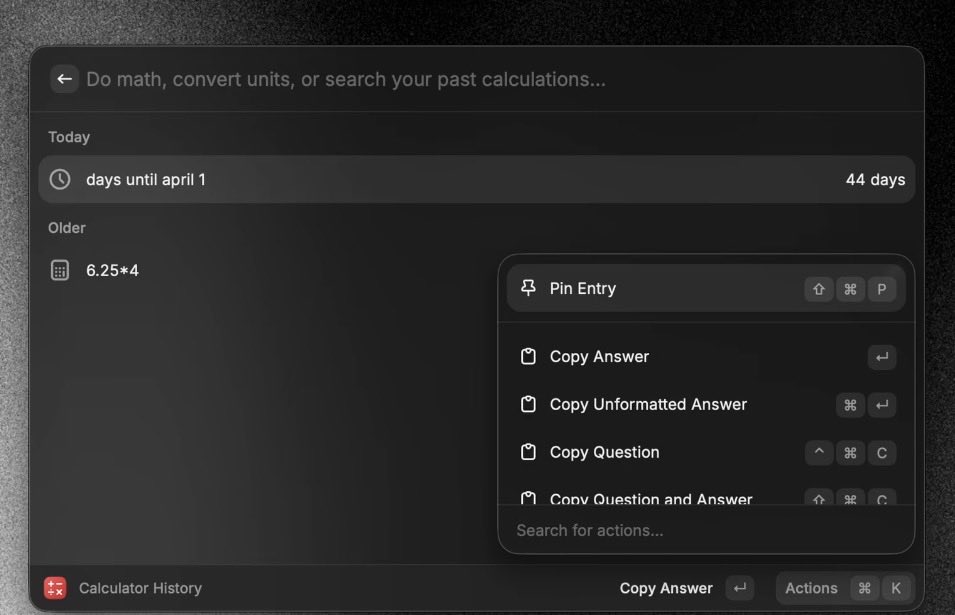Click the 'Older' section header
The height and width of the screenshot is (615, 955).
(x=67, y=228)
